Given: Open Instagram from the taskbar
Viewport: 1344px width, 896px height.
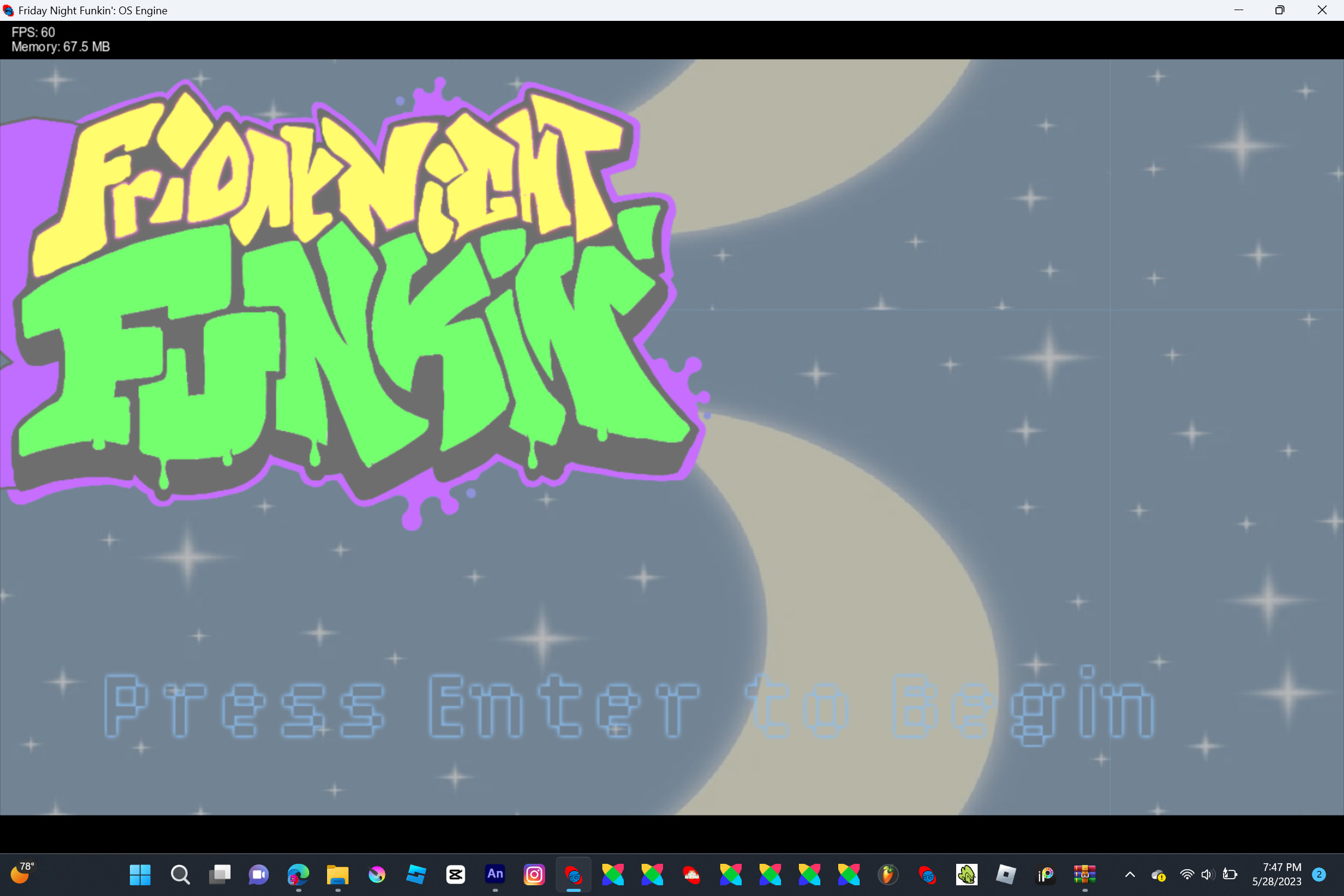Looking at the screenshot, I should point(534,875).
